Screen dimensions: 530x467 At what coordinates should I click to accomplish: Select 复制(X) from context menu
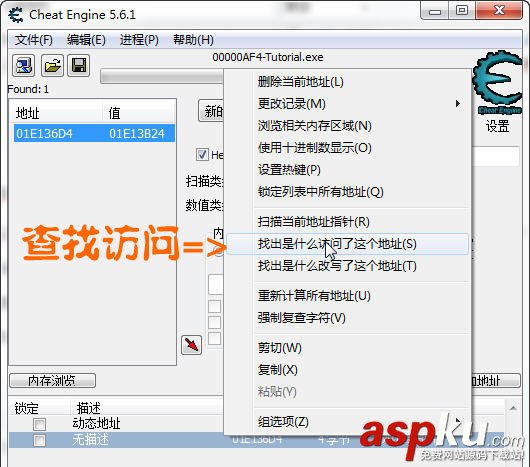click(347, 370)
